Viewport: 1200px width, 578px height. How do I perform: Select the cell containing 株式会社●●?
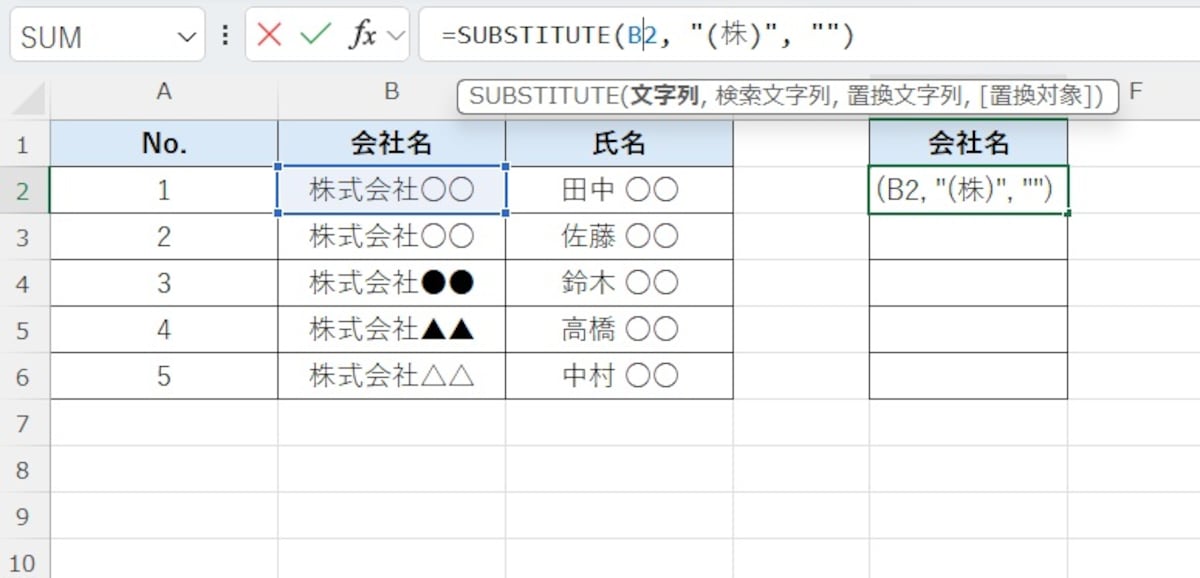click(392, 282)
